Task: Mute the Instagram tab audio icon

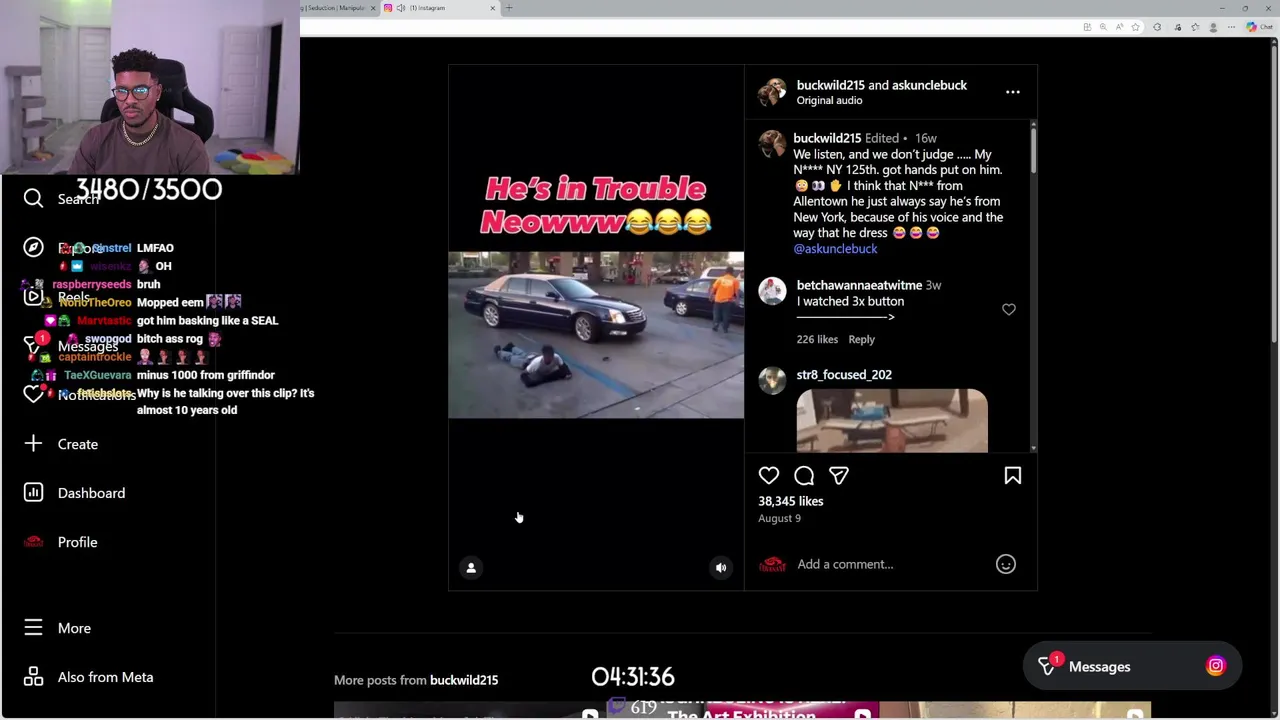Action: click(401, 8)
